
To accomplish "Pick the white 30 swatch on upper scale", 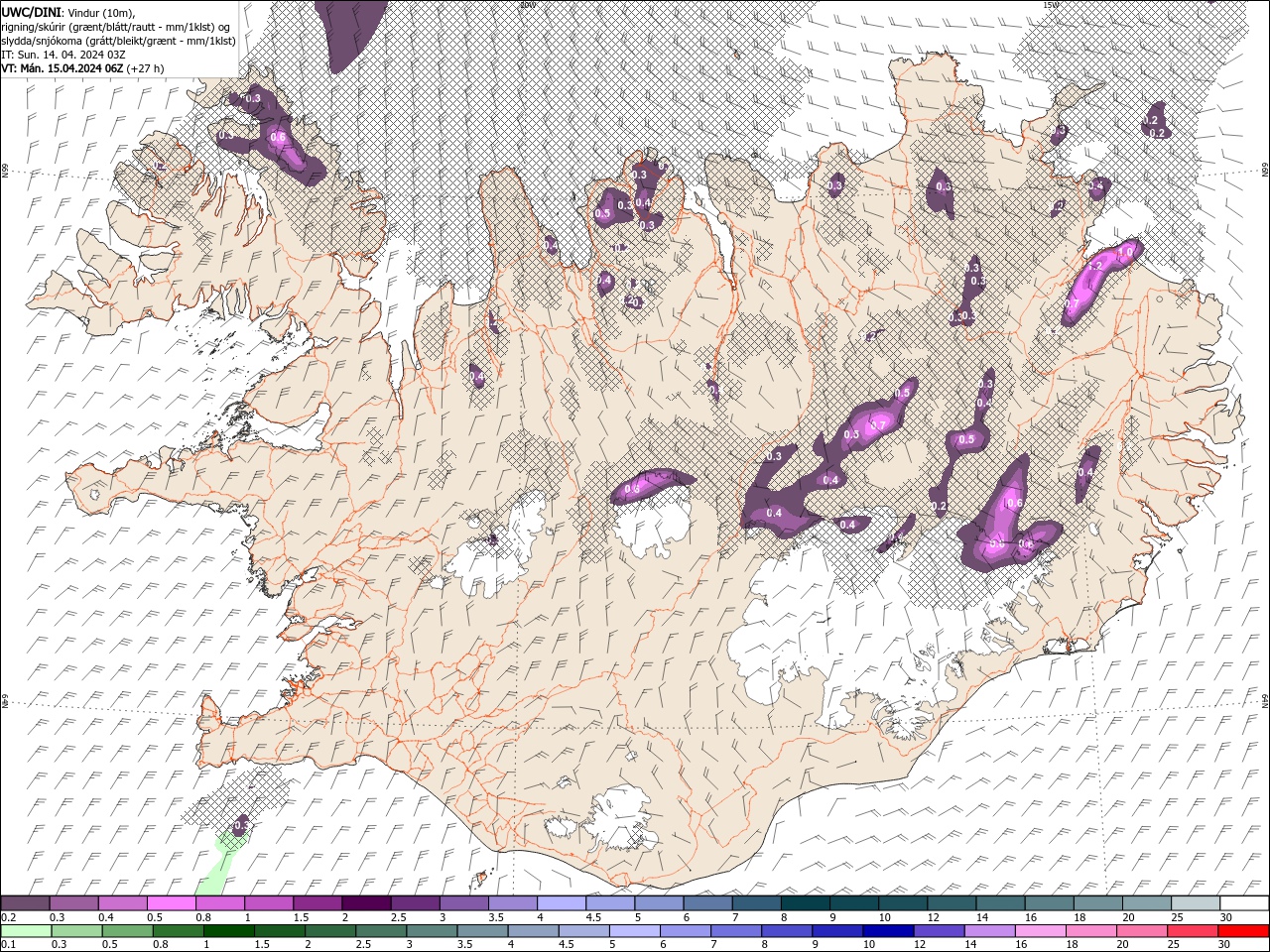I will (x=1244, y=903).
